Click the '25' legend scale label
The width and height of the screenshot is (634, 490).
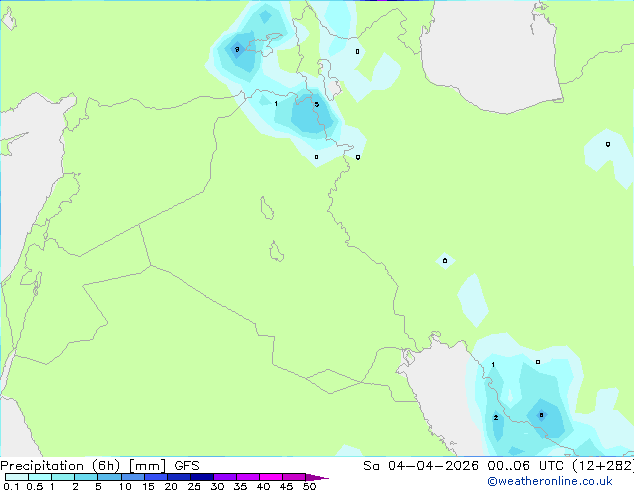pos(194,486)
